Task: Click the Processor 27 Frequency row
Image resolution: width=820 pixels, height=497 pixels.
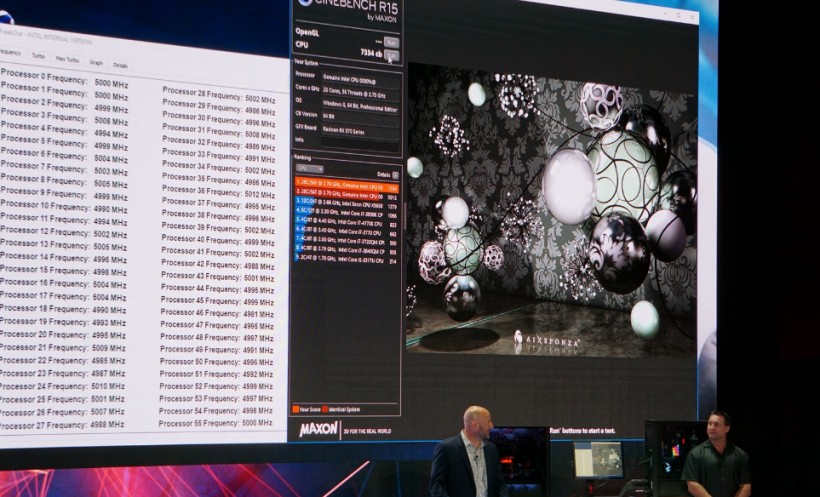Action: click(x=62, y=425)
